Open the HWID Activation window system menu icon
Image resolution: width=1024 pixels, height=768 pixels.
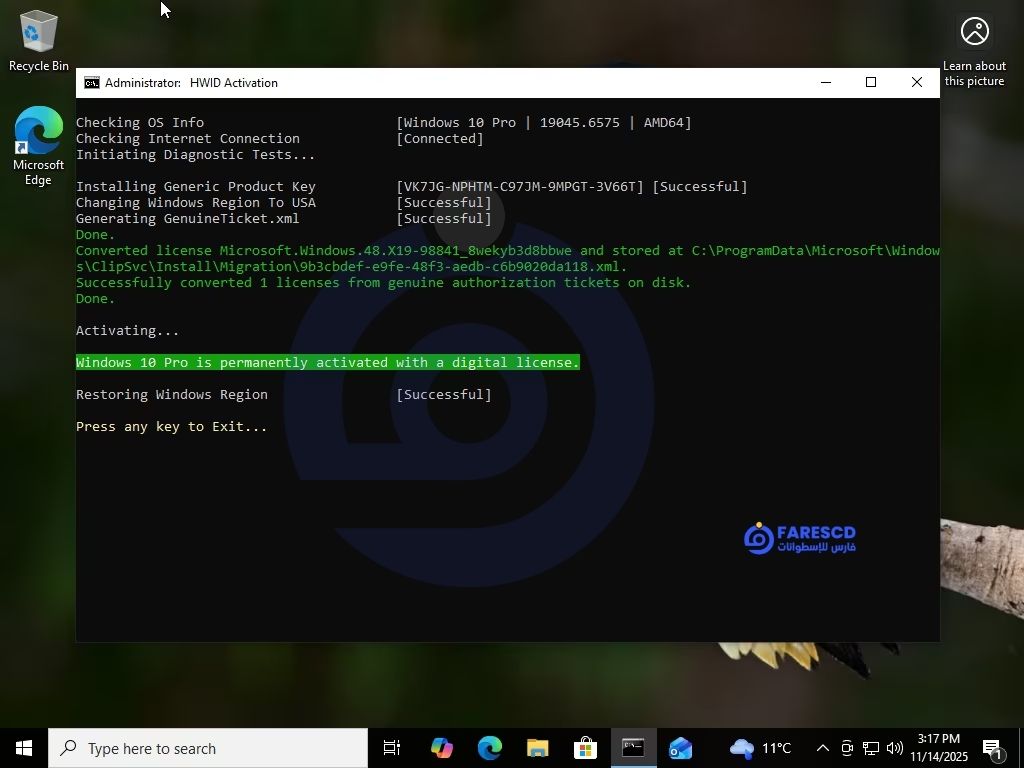[92, 83]
